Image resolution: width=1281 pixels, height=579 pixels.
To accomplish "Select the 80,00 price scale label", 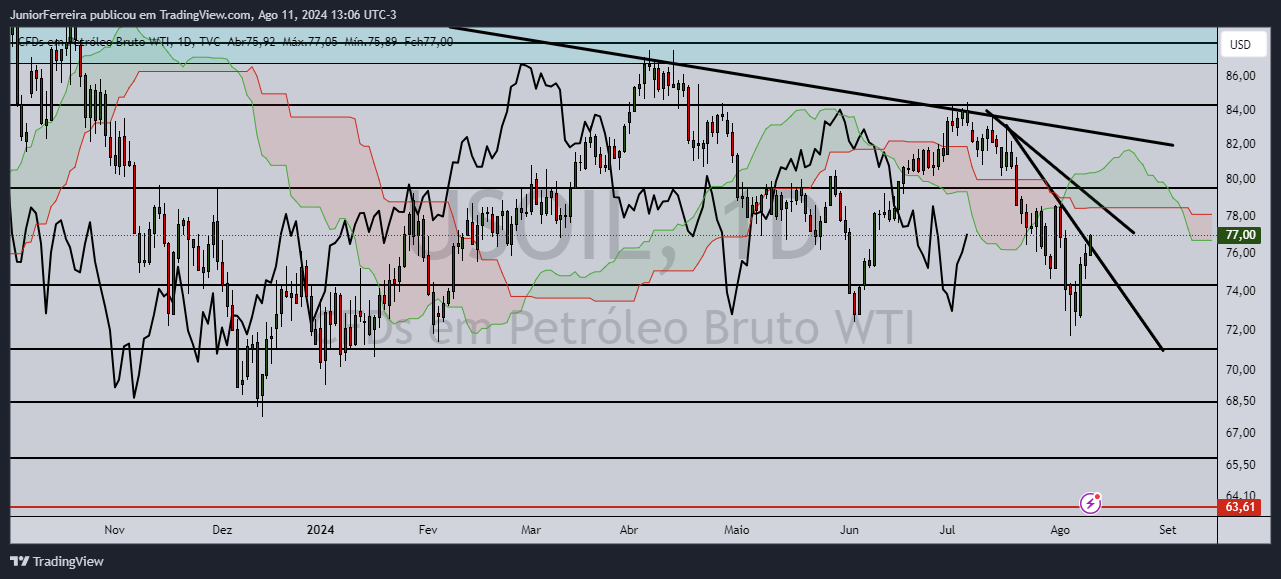I will (x=1240, y=179).
